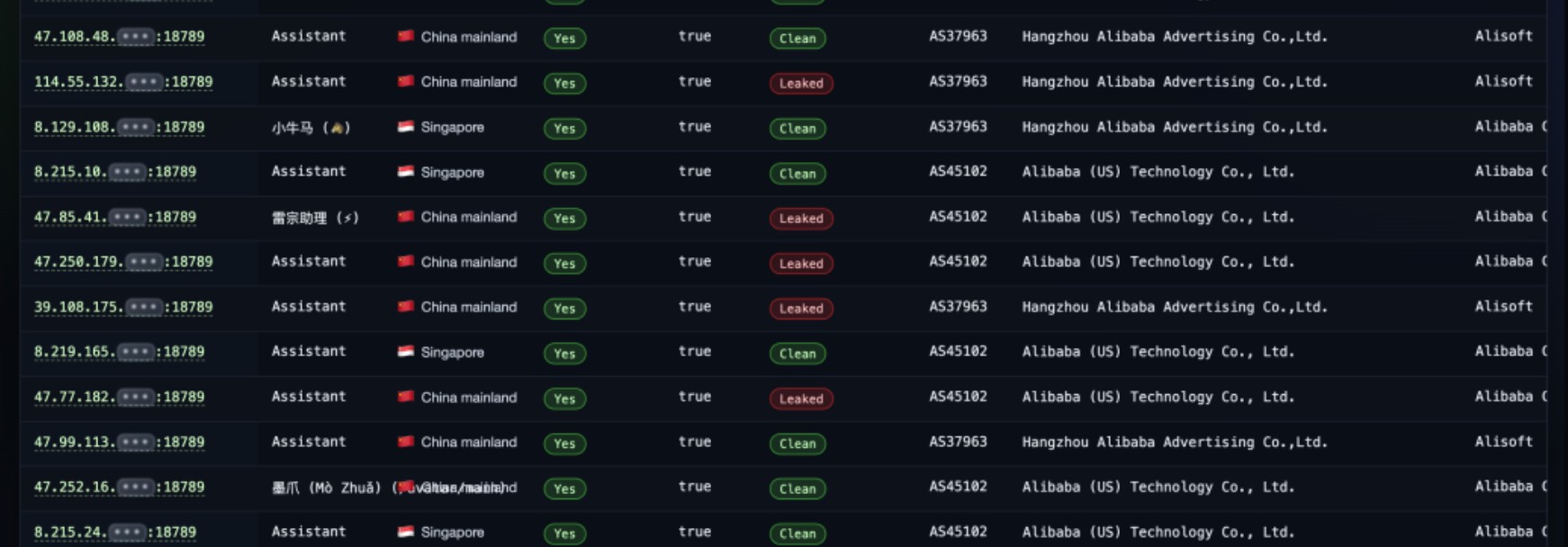This screenshot has width=1568, height=547.
Task: Click the China flag in the 47.99.113 row
Action: [406, 441]
